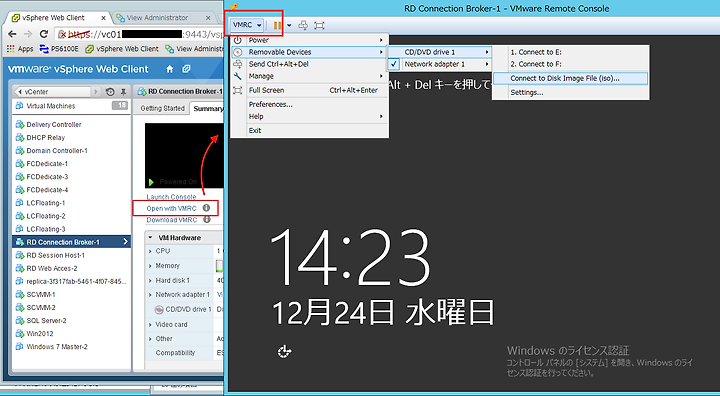720x396 pixels.
Task: Switch to Summary tab
Action: coord(208,108)
